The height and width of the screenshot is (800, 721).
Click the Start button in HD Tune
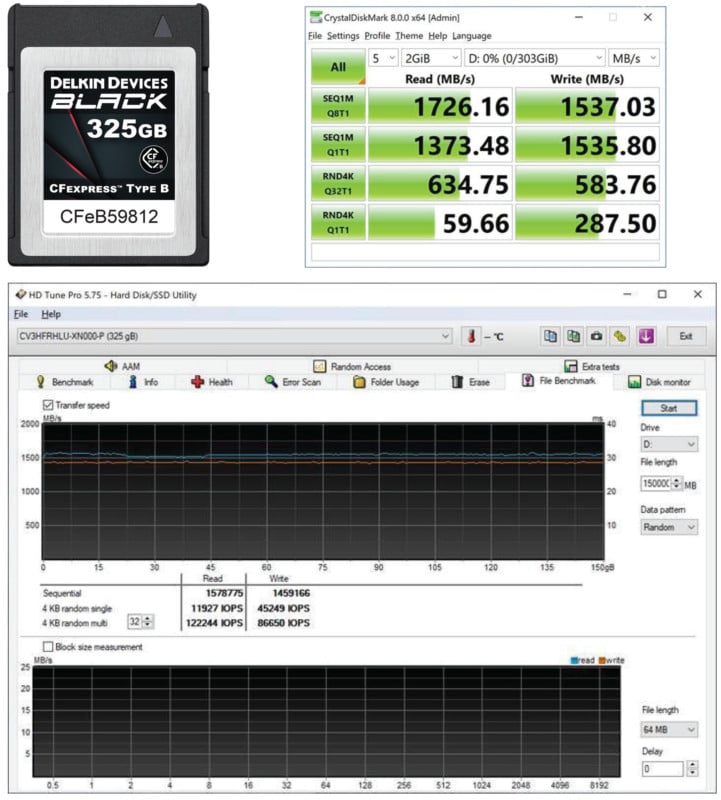[x=669, y=408]
